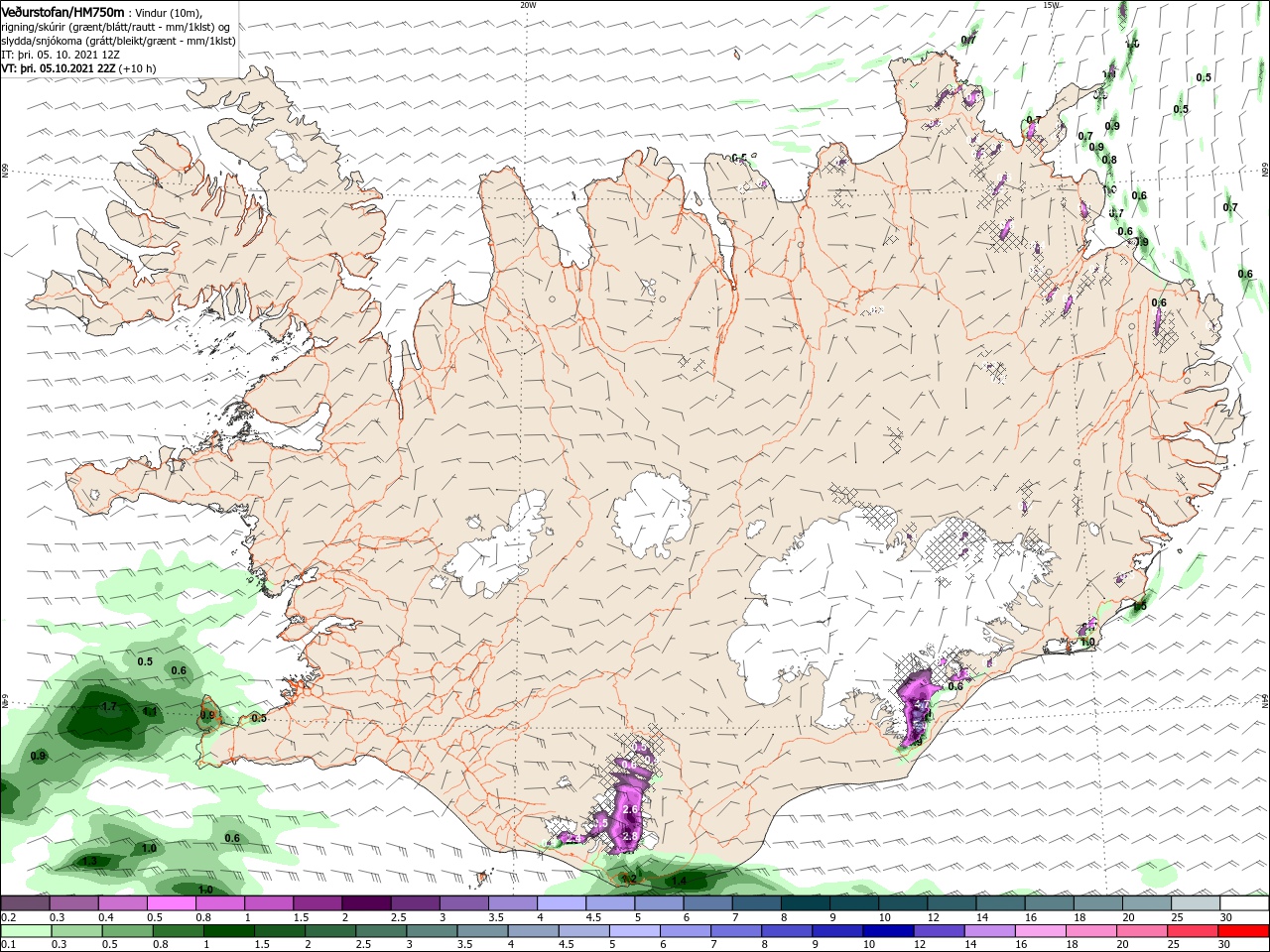Click the '20W' longitude label
The width and height of the screenshot is (1270, 952).
tap(528, 5)
